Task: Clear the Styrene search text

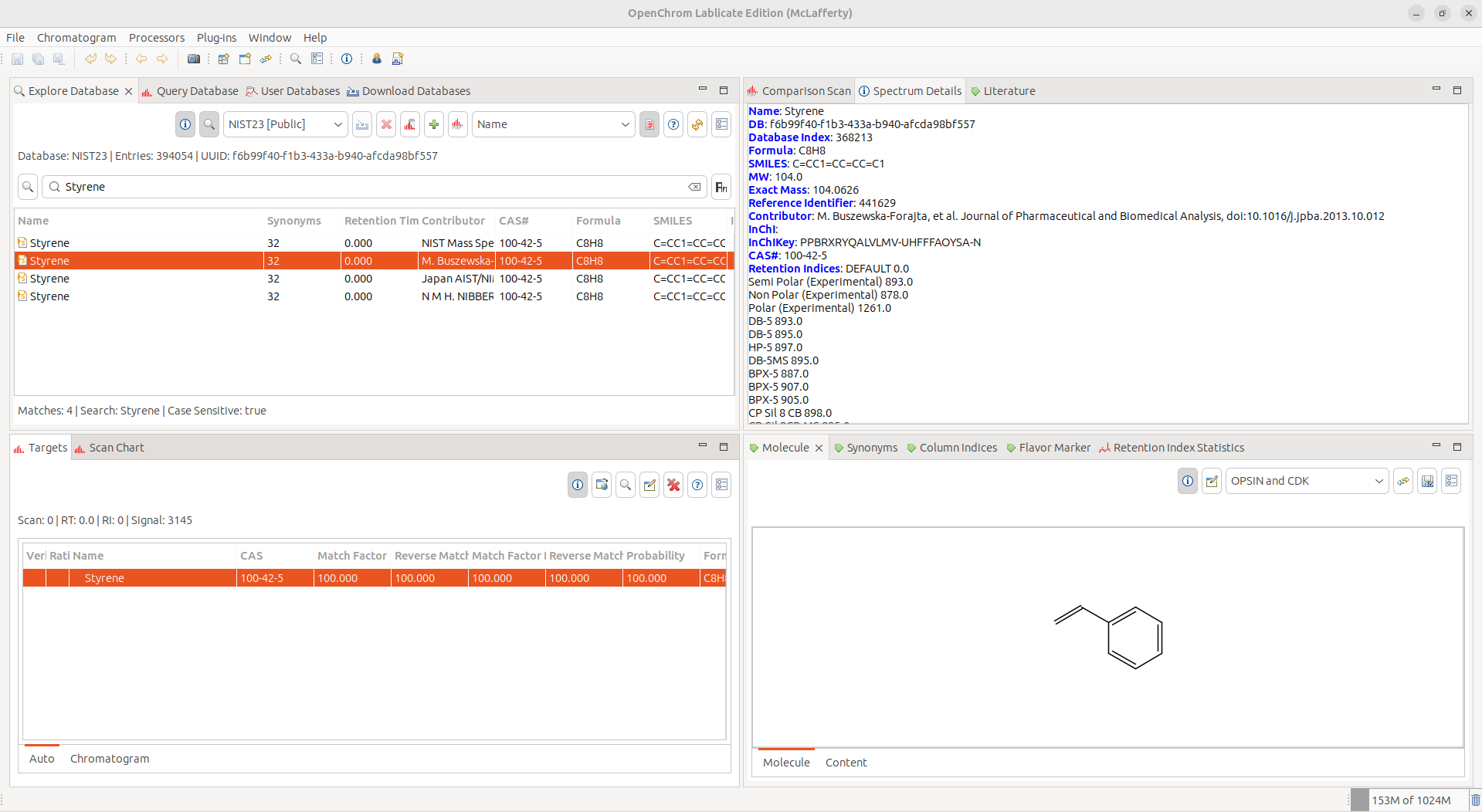Action: (694, 187)
